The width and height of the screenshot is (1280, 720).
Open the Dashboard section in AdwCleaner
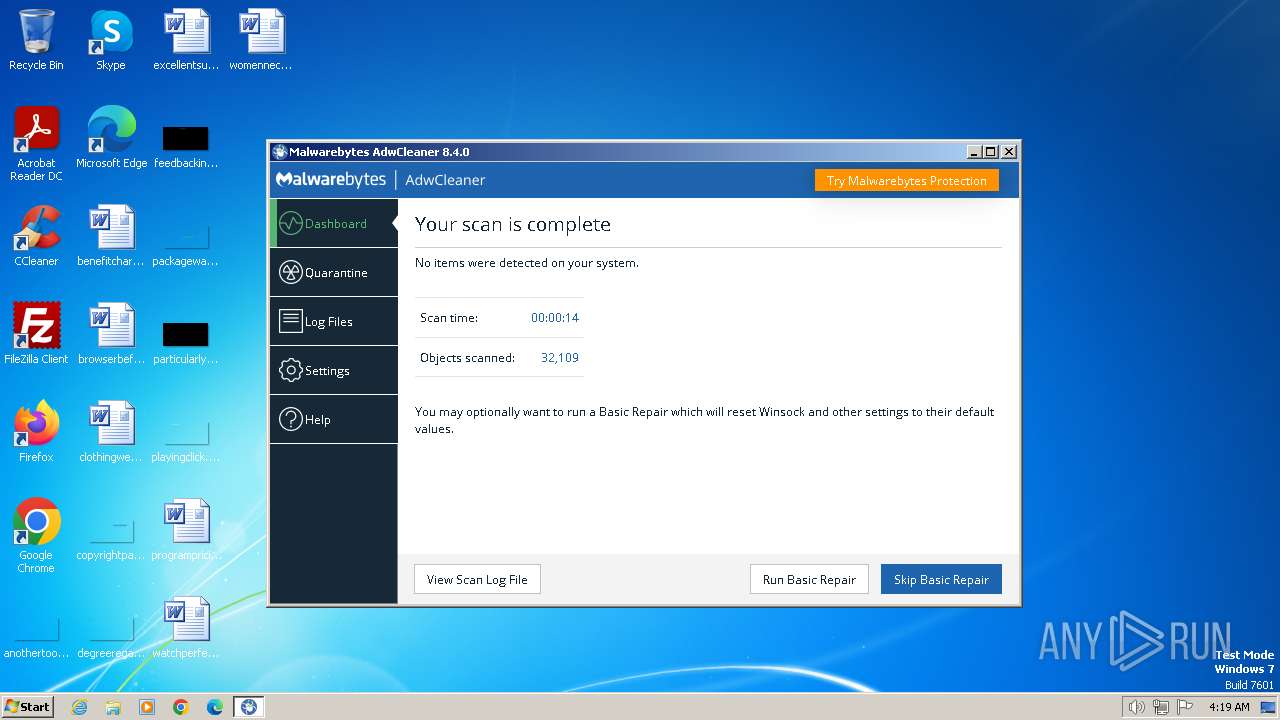pos(334,223)
